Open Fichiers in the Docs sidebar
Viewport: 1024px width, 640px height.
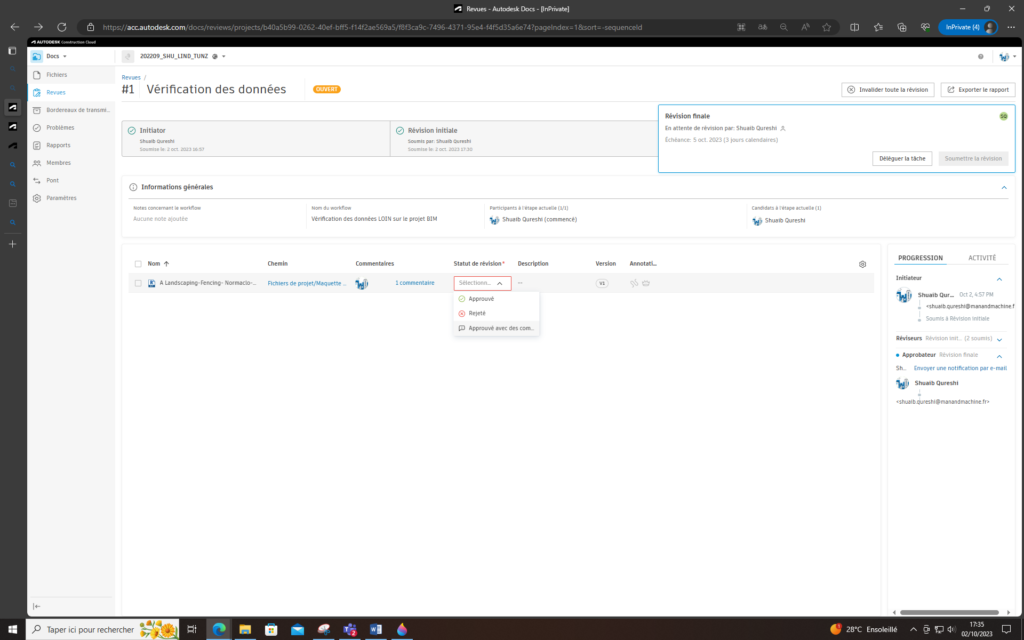point(56,75)
